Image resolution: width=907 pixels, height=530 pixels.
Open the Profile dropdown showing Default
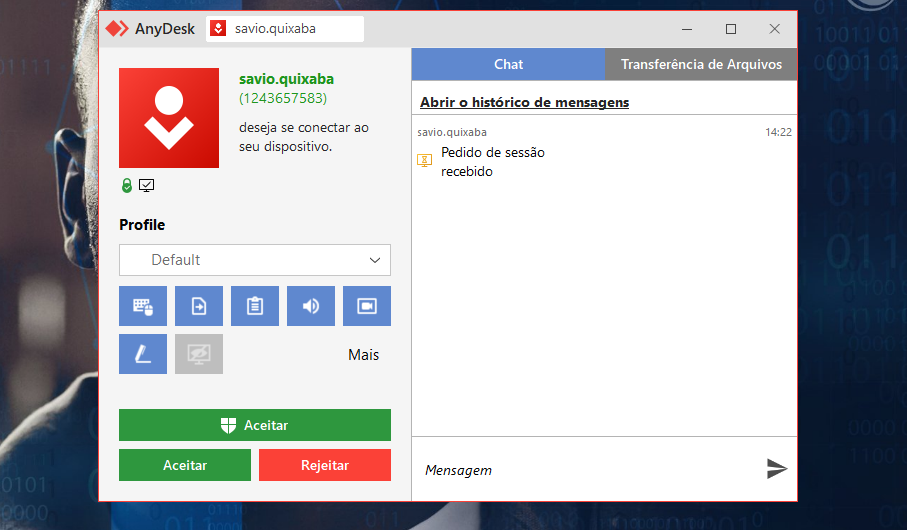click(254, 260)
